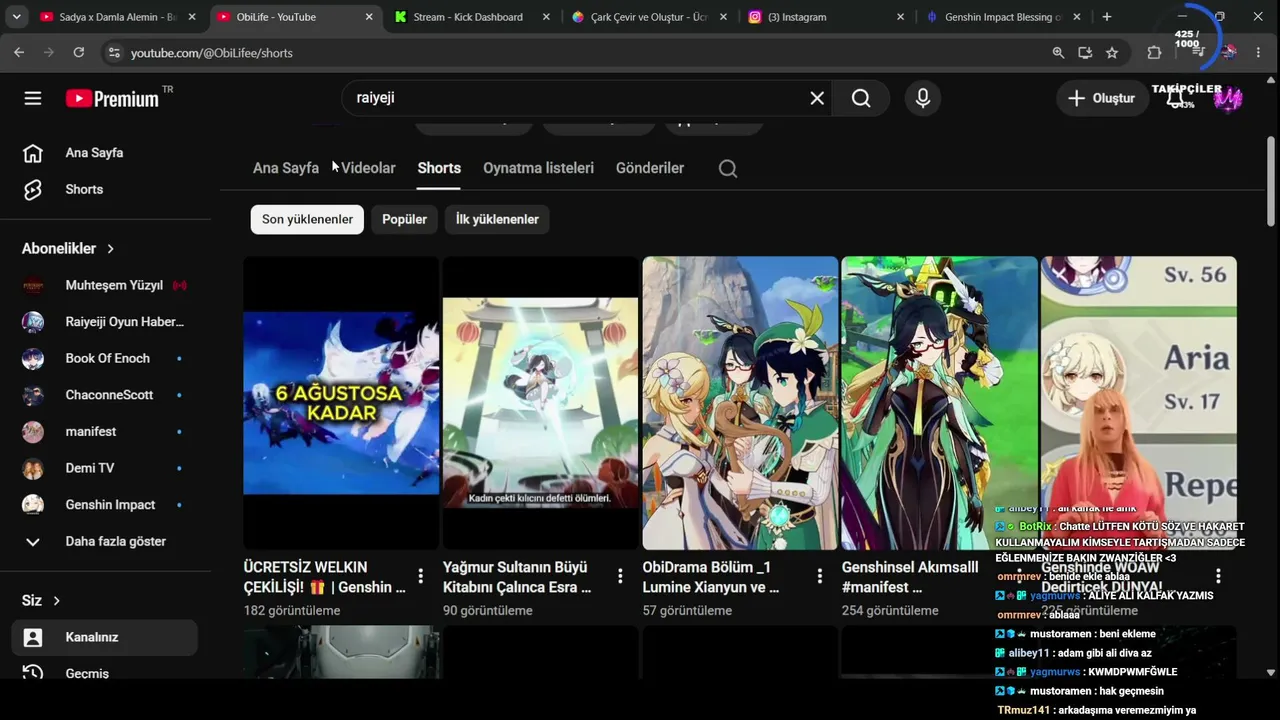Search within the ObiLife channel using the magnifier
Viewport: 1280px width, 720px height.
point(728,168)
